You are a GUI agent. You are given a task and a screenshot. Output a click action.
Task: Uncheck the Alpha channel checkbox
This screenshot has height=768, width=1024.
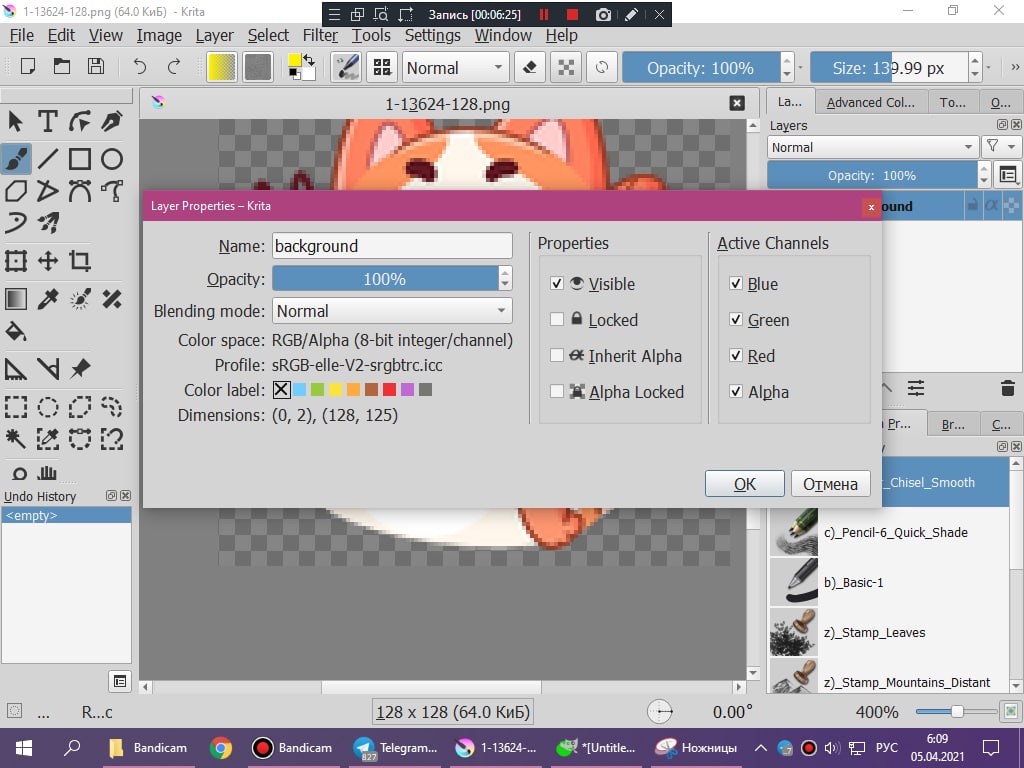coord(736,391)
